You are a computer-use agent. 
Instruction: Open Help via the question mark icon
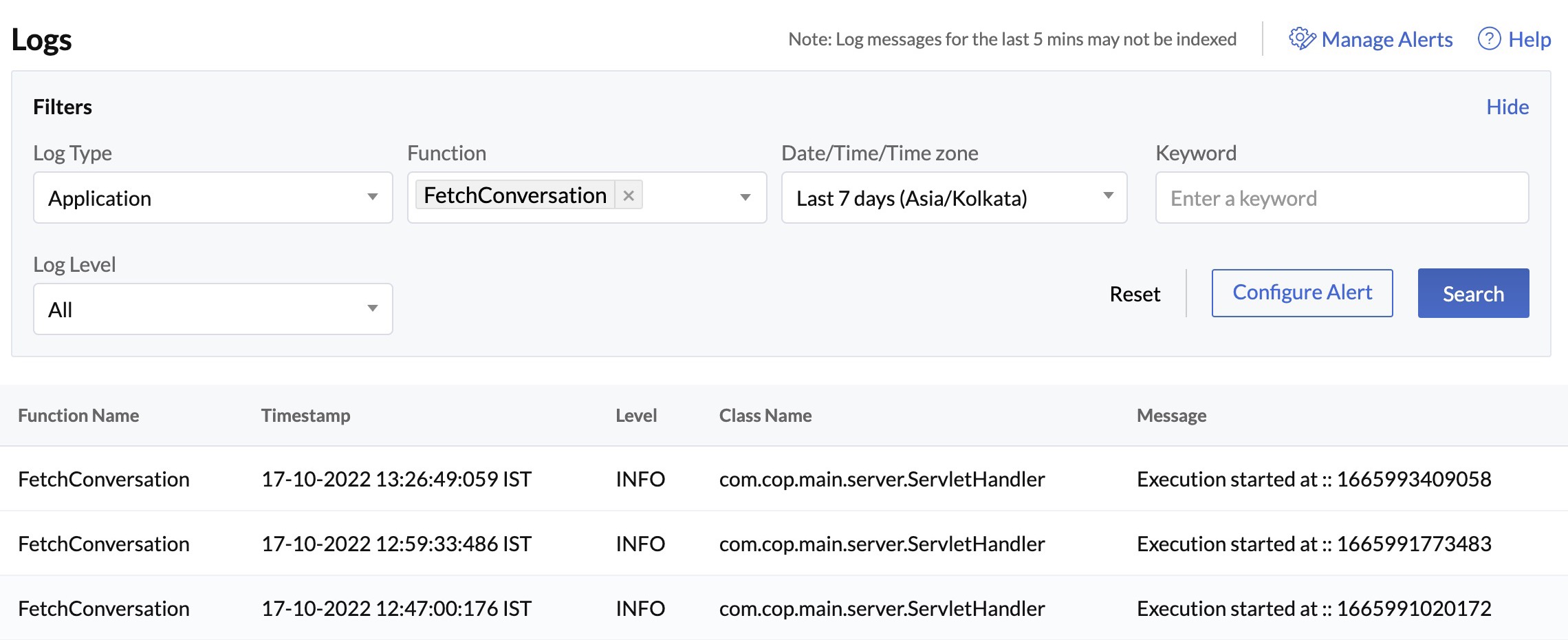1489,39
